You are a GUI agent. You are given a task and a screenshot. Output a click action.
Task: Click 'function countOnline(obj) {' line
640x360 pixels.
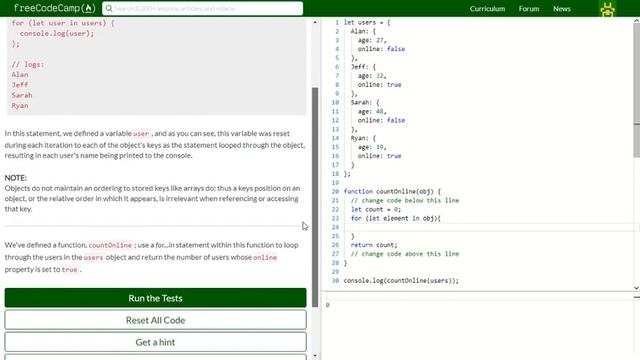[392, 191]
